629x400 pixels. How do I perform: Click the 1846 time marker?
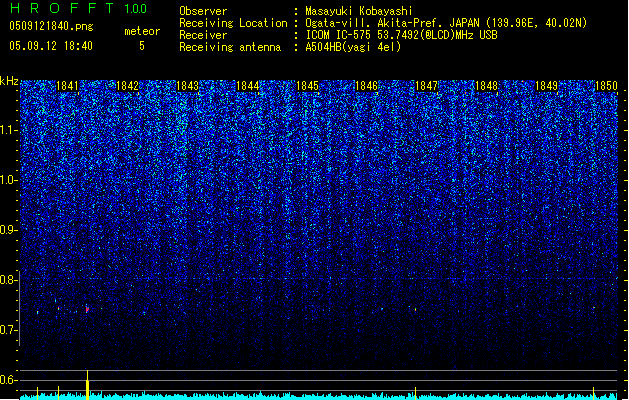point(367,86)
